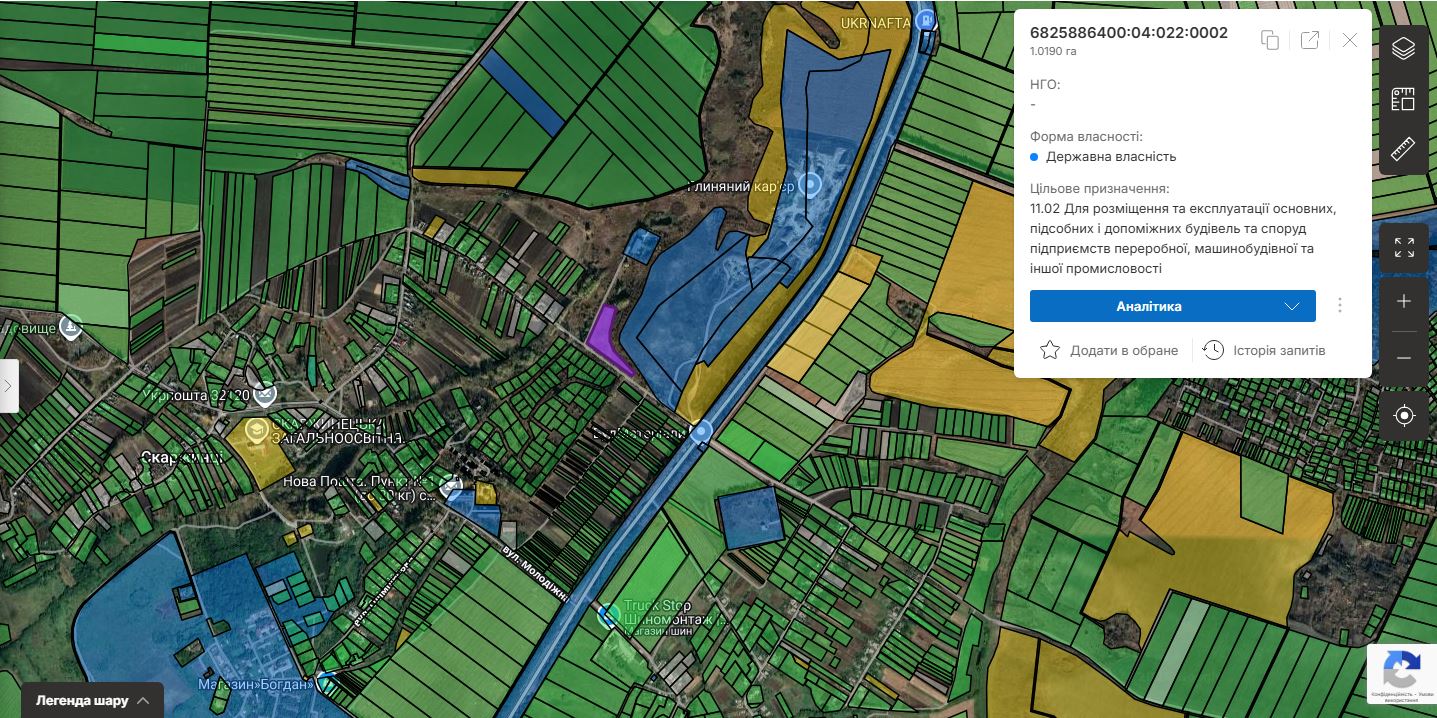Open the map layers panel
The image size is (1437, 718).
tap(1403, 47)
